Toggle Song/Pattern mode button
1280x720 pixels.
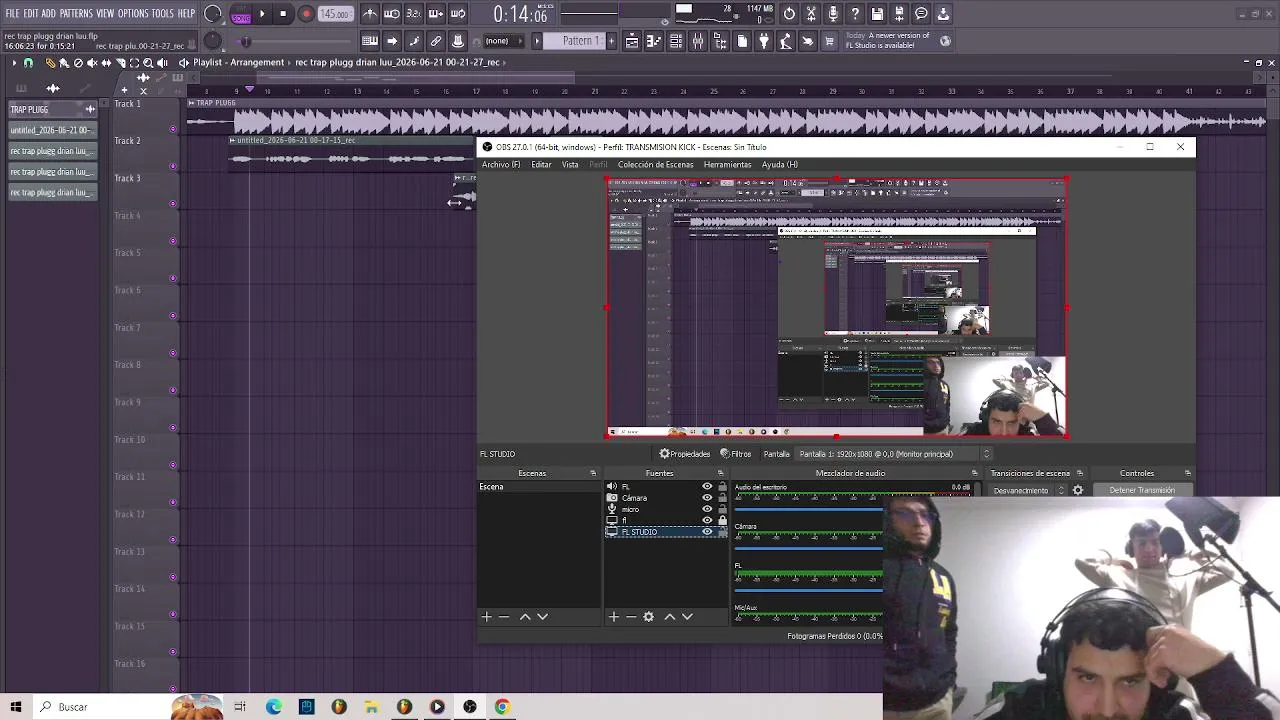pyautogui.click(x=241, y=14)
